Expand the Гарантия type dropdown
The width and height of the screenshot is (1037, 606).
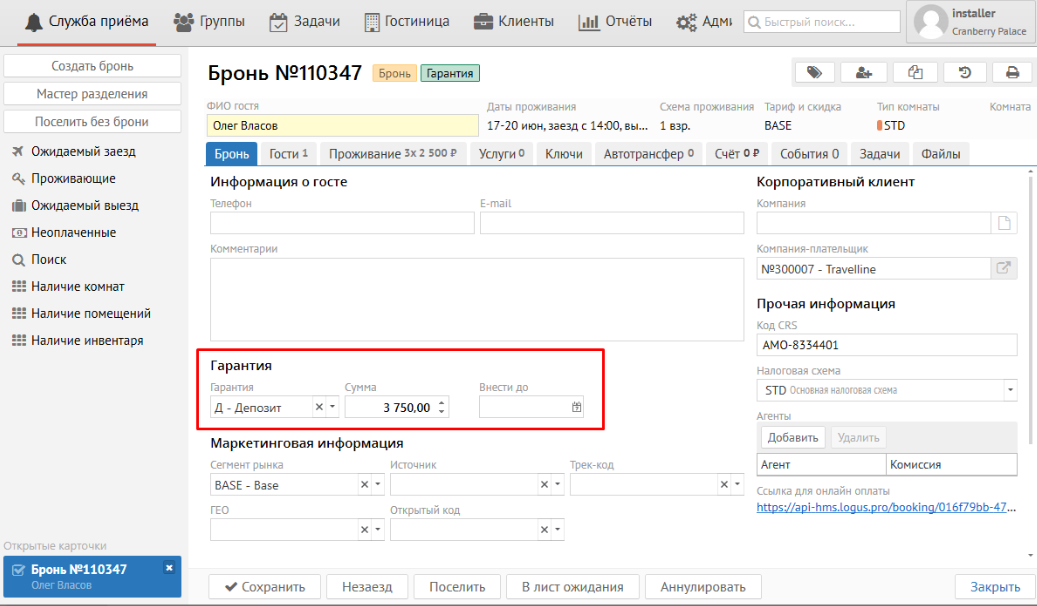point(333,407)
